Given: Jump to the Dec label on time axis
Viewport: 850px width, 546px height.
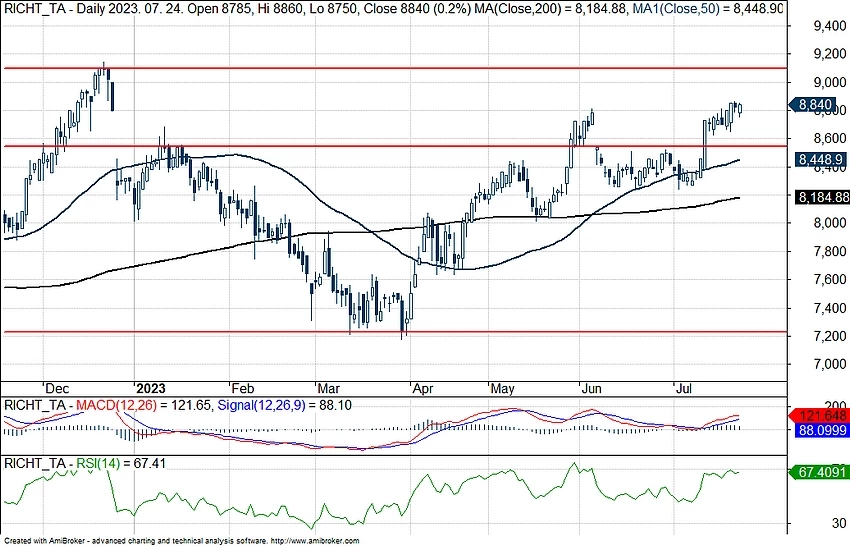Looking at the screenshot, I should (x=56, y=388).
